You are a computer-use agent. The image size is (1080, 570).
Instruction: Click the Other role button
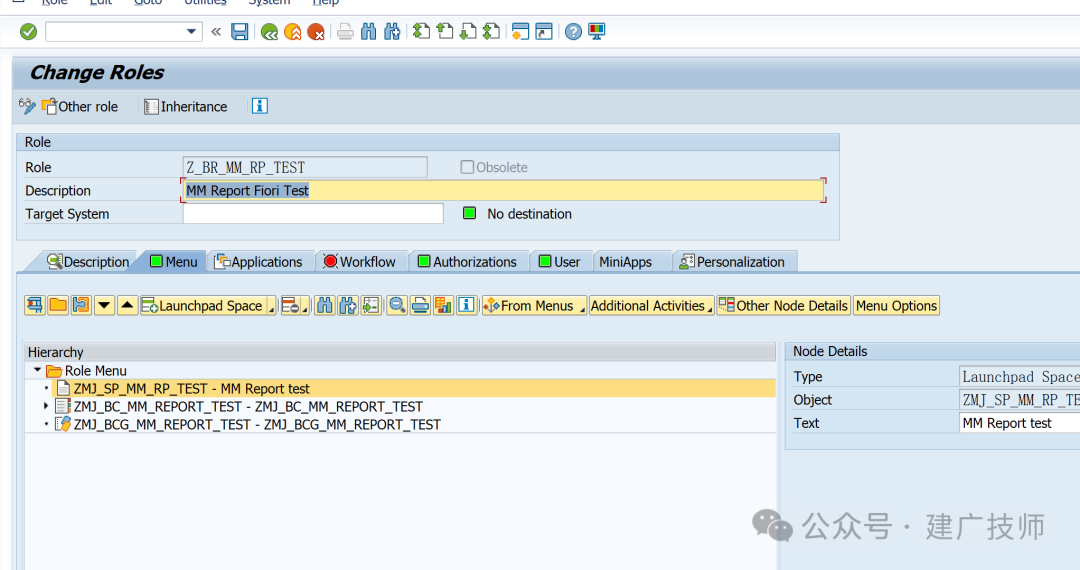(x=81, y=107)
